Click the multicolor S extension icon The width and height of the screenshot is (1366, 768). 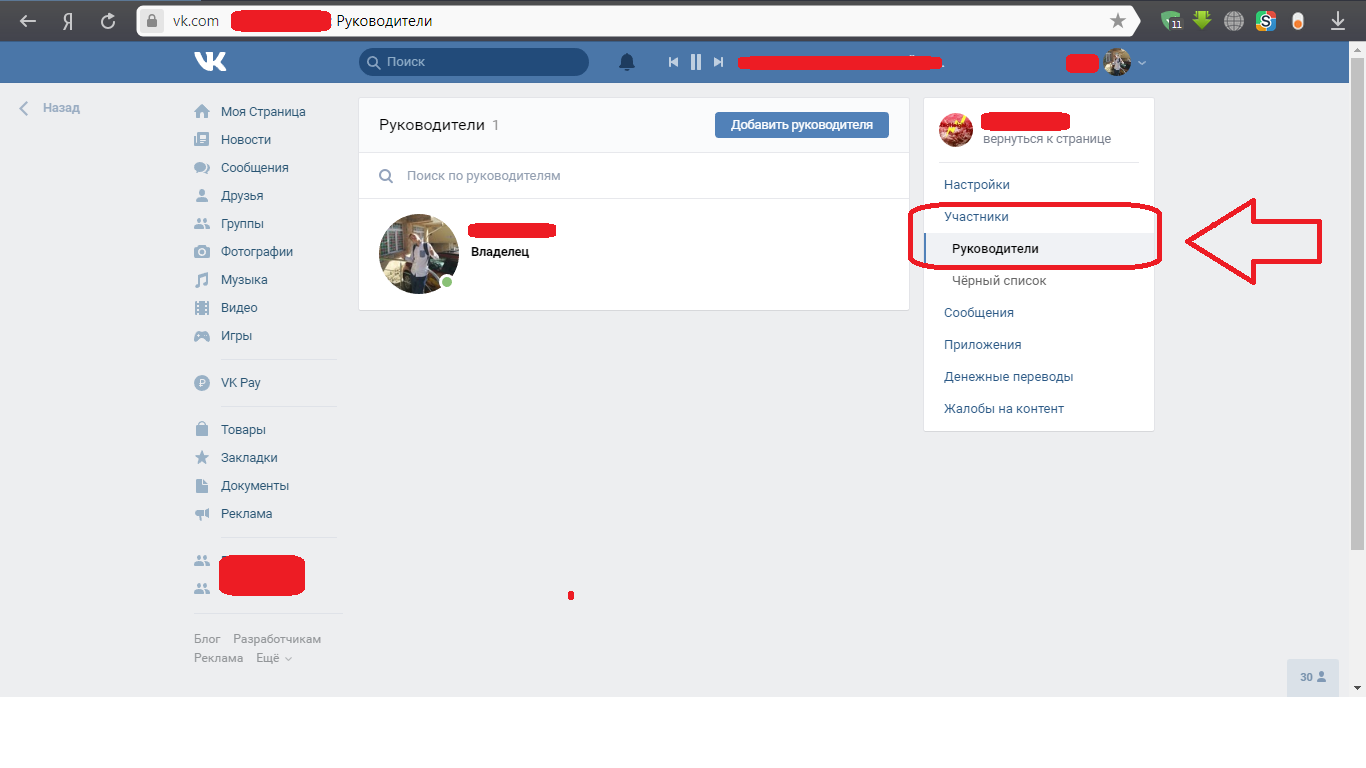(x=1266, y=20)
